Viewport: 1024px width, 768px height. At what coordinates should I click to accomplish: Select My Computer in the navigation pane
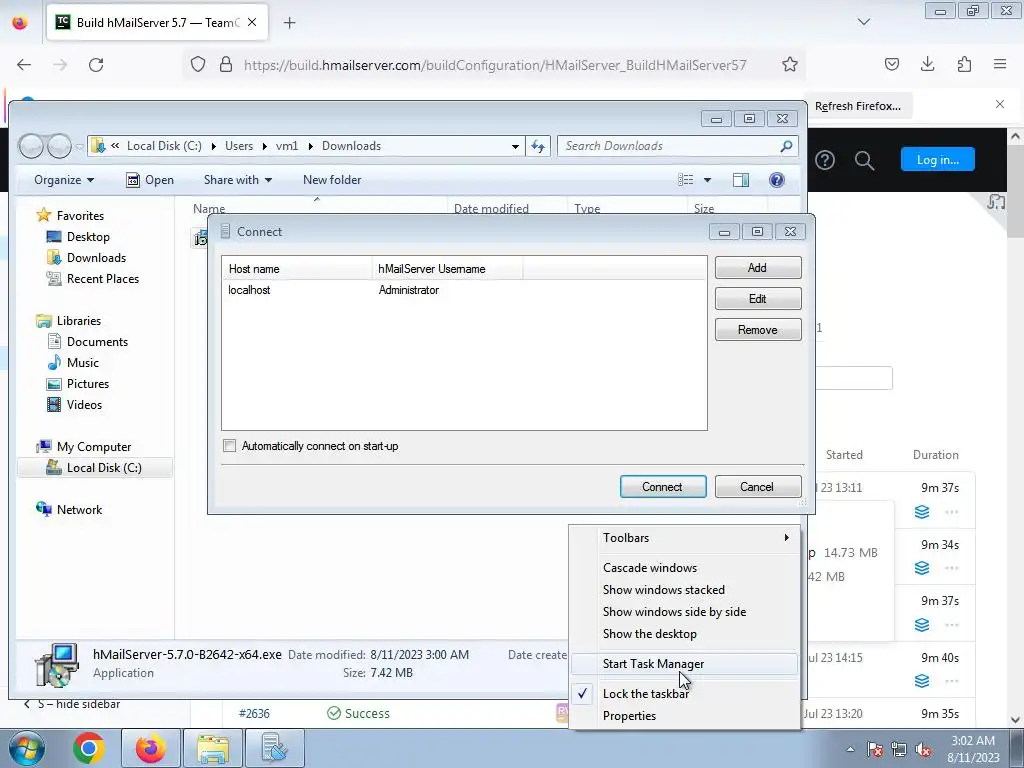coord(84,447)
